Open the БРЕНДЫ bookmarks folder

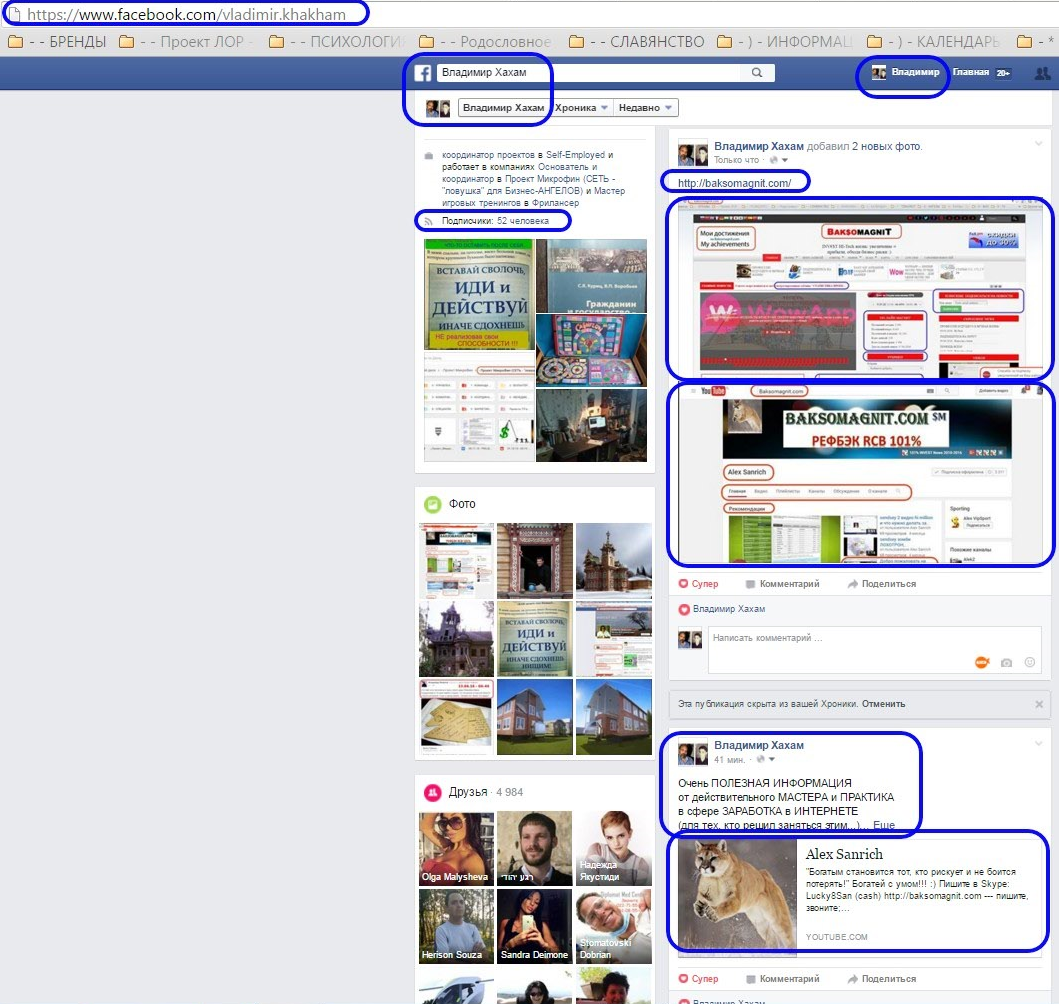[57, 42]
